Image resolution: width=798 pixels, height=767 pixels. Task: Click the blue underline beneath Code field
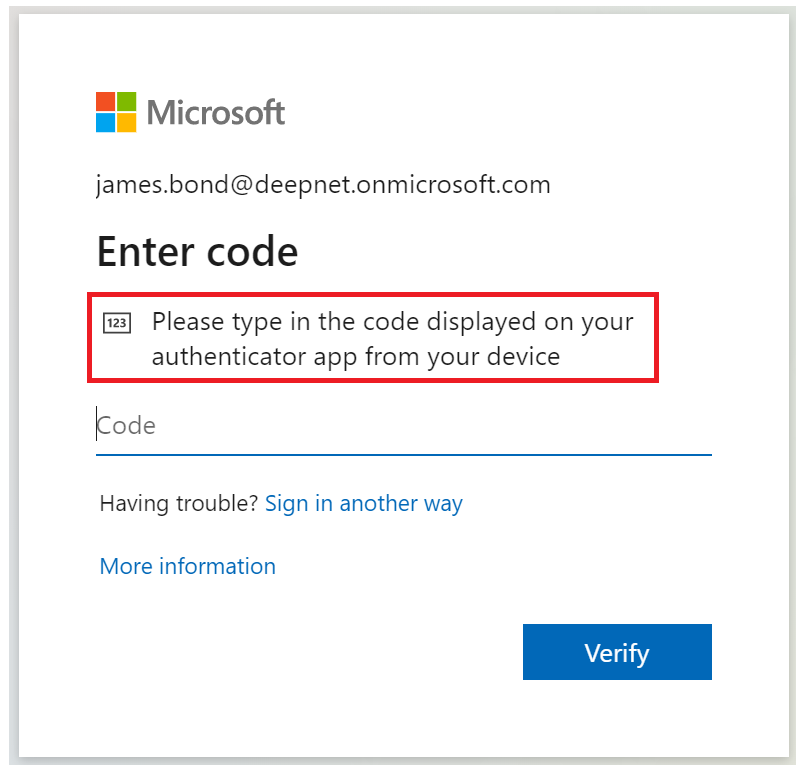(403, 455)
